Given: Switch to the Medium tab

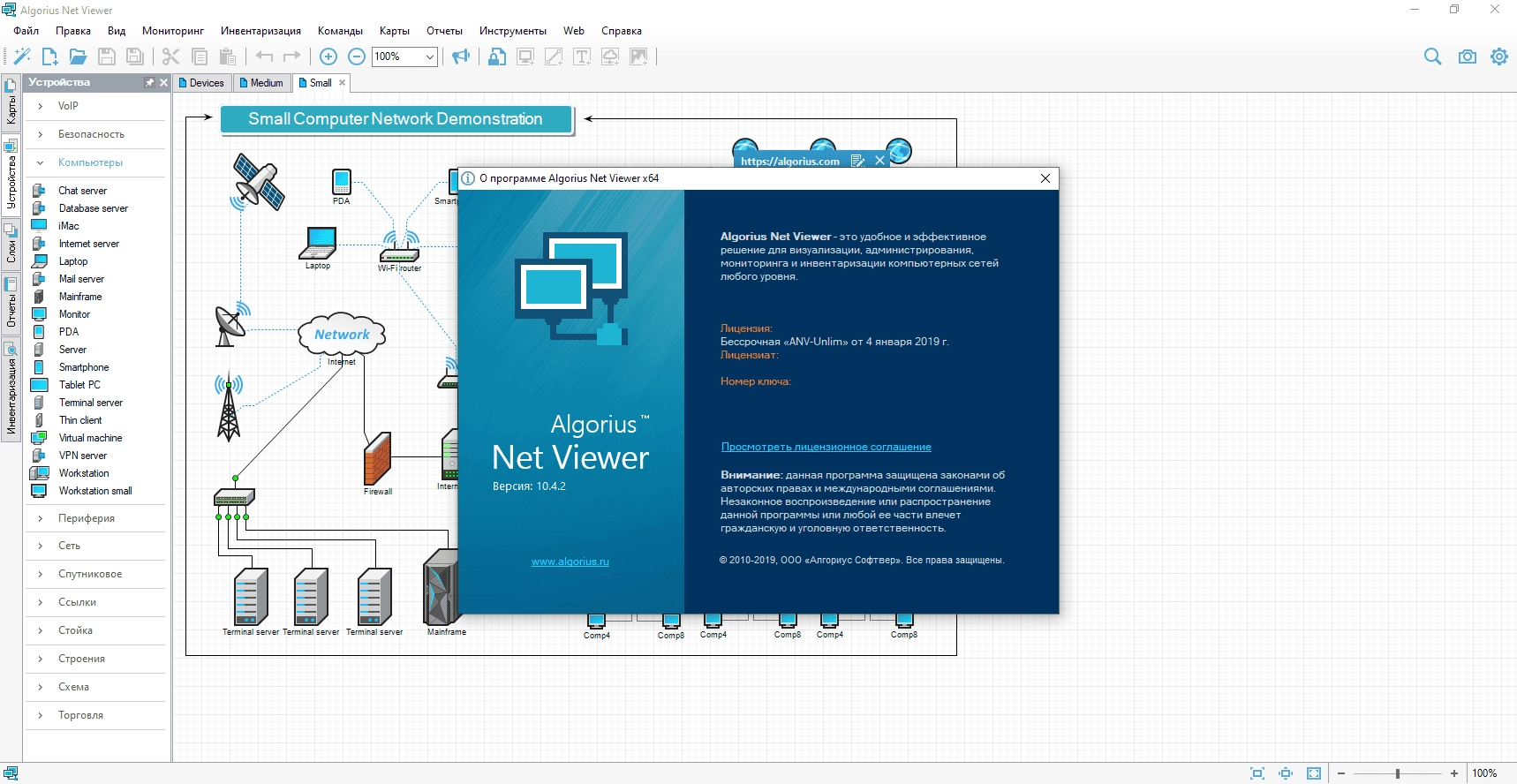Looking at the screenshot, I should [x=262, y=83].
